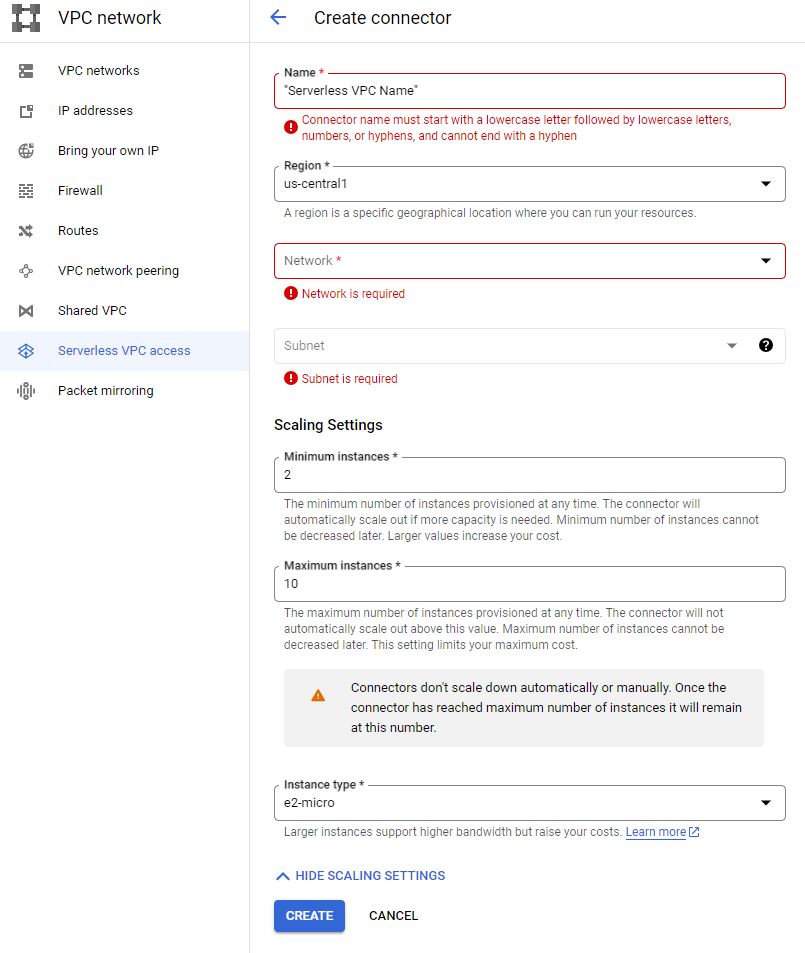Click the Minimum instances input field
This screenshot has width=805, height=953.
point(529,475)
